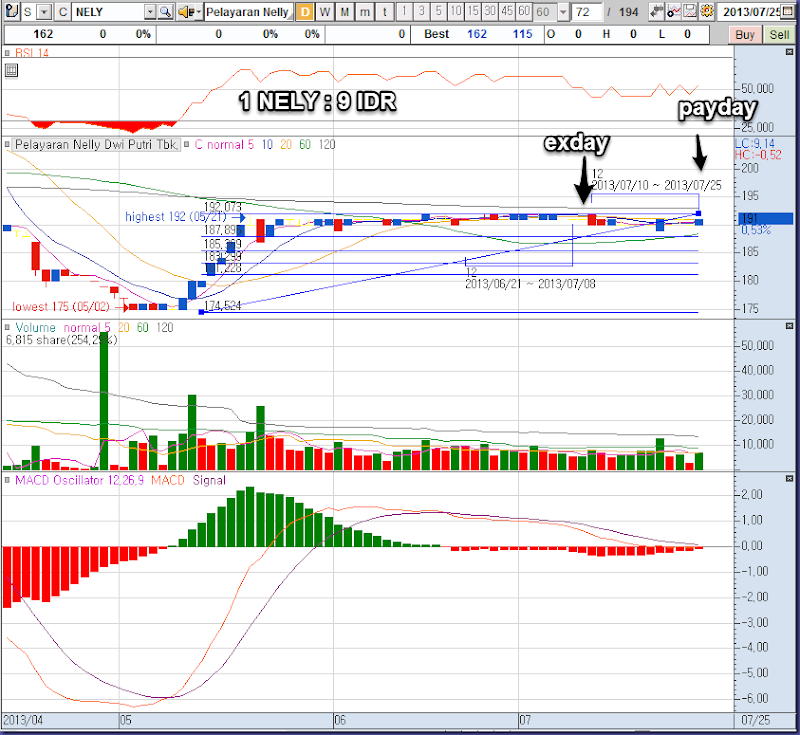Click the 120 moving average label in price panel
This screenshot has width=800, height=735.
[327, 144]
